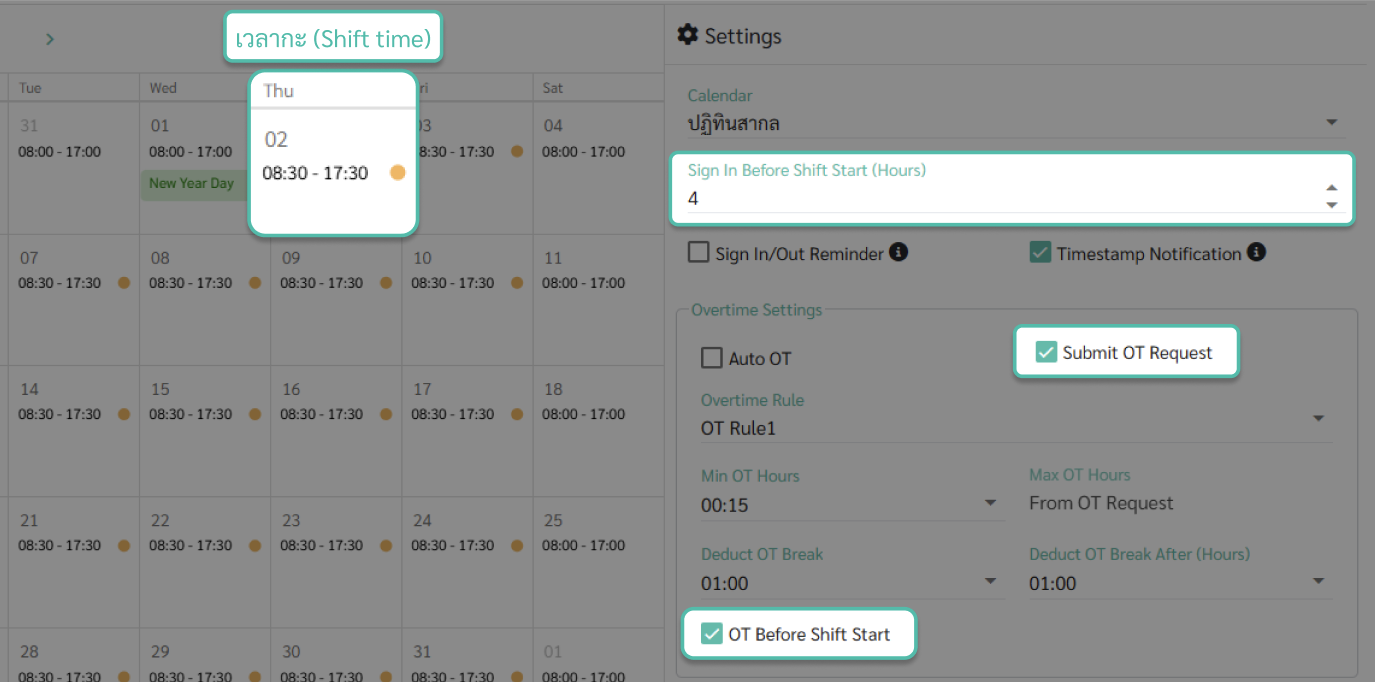1375x682 pixels.
Task: Click info icon beside Timestamp Notification
Action: click(x=1256, y=252)
